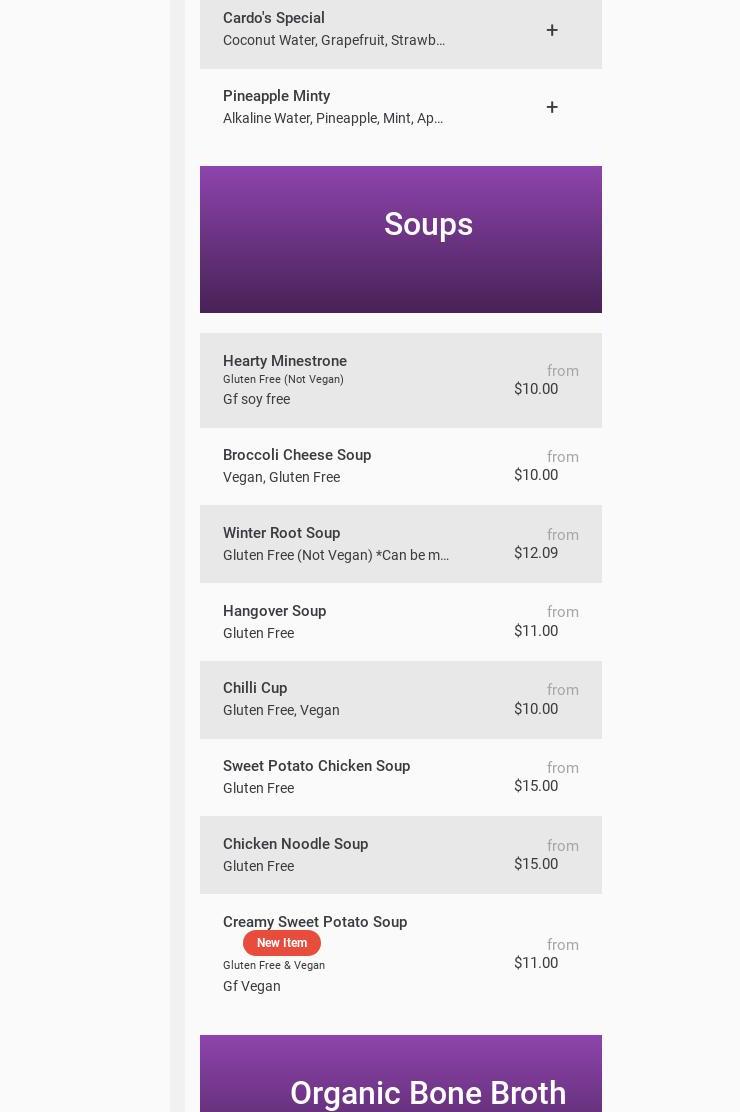Click Broccoli Cheese Soup $10.00 price
The image size is (740, 1112).
pyautogui.click(x=536, y=475)
